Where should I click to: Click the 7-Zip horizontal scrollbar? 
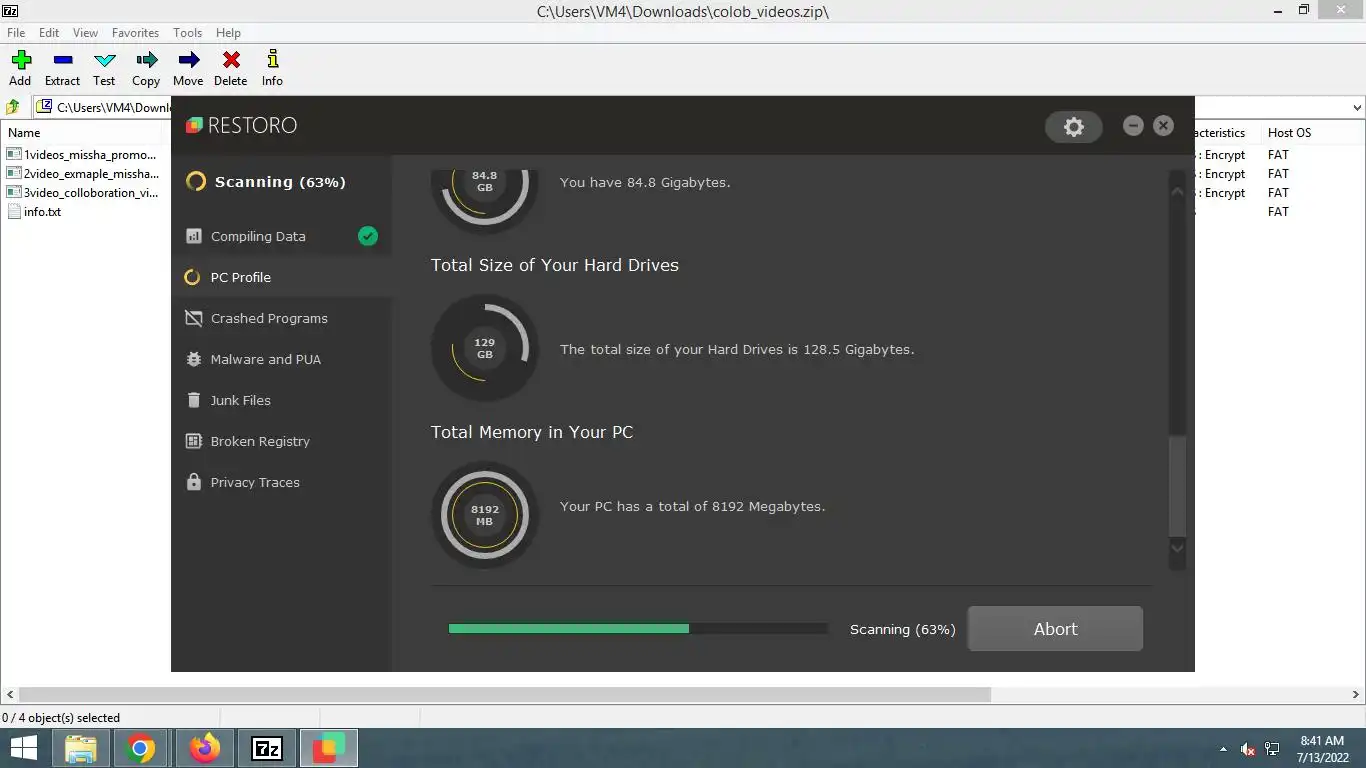[x=505, y=694]
